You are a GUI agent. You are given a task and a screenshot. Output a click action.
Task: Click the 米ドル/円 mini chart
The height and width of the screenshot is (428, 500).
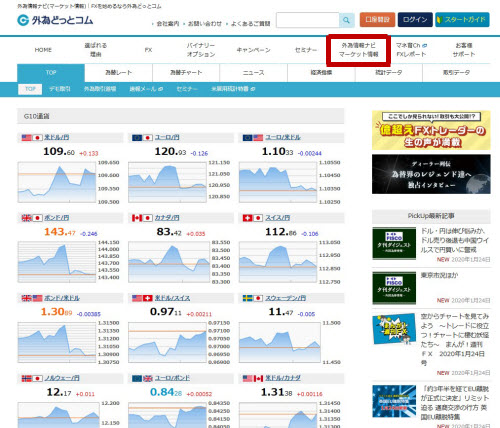click(x=57, y=182)
